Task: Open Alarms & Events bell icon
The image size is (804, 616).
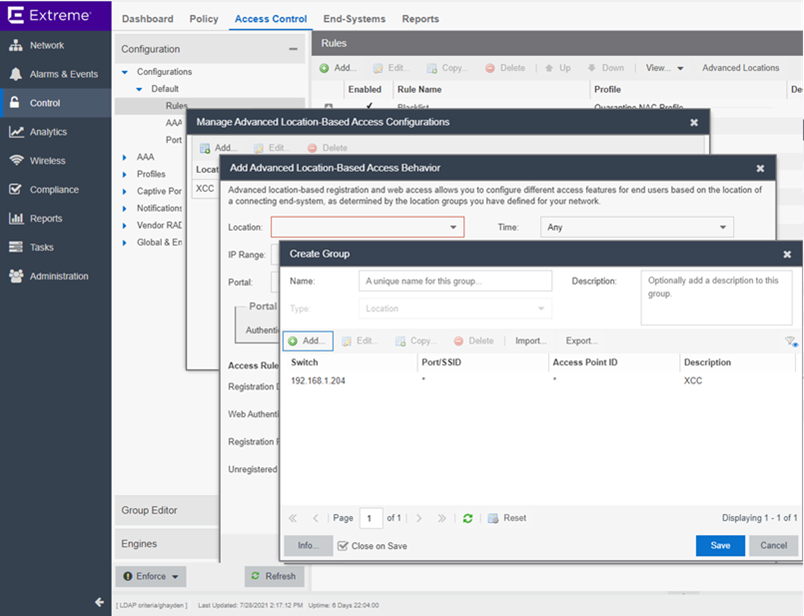Action: pos(16,74)
